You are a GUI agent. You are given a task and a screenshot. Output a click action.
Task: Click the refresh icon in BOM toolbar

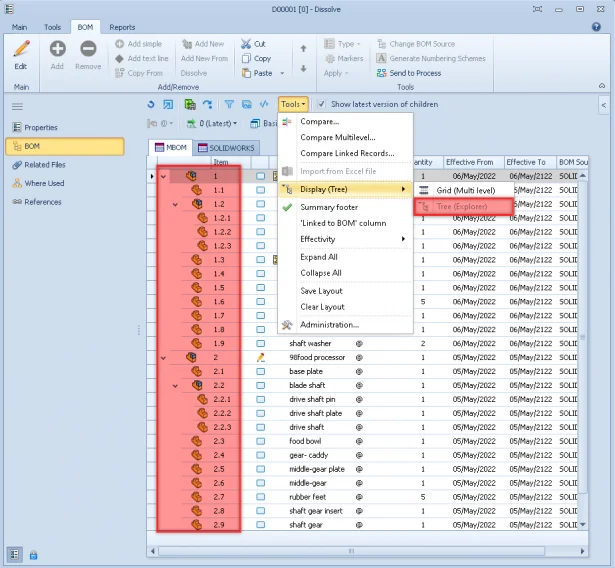point(150,104)
